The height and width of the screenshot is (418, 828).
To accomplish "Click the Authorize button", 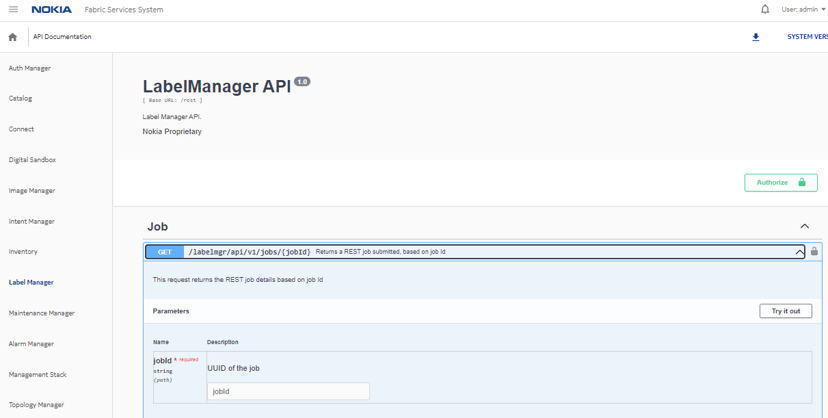I will tap(781, 183).
